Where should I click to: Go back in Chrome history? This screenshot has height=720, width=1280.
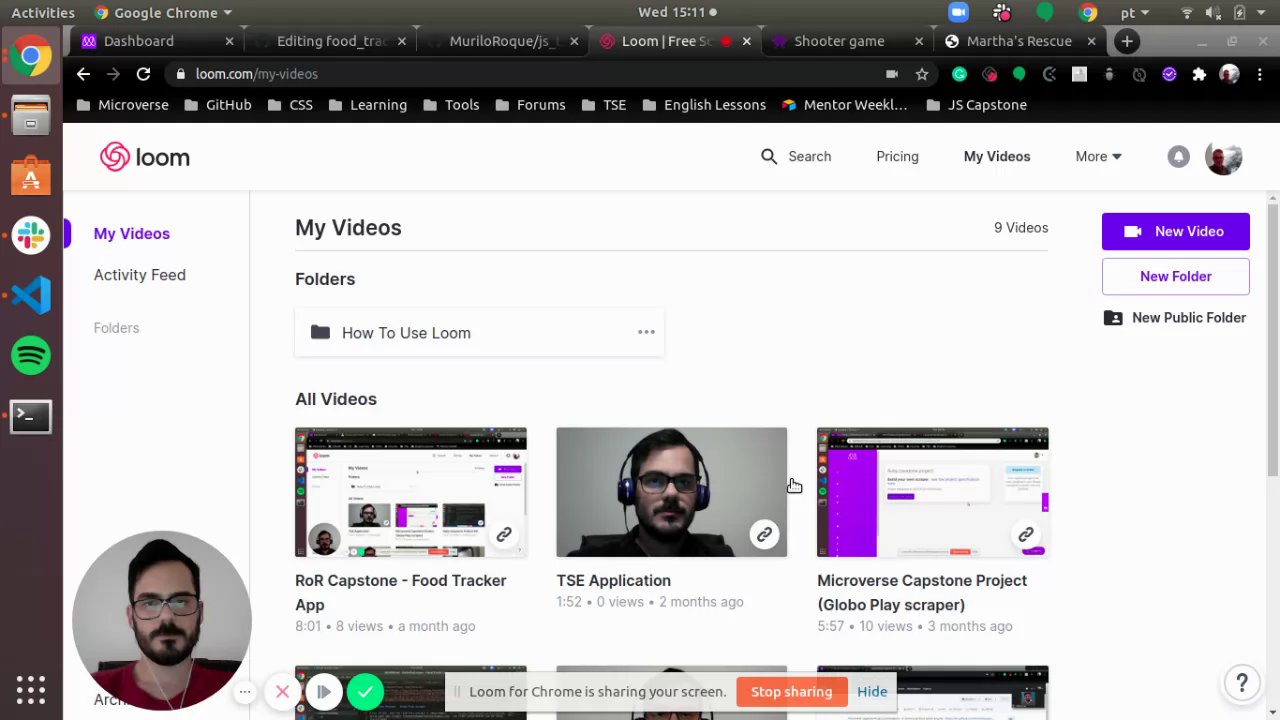tap(83, 74)
